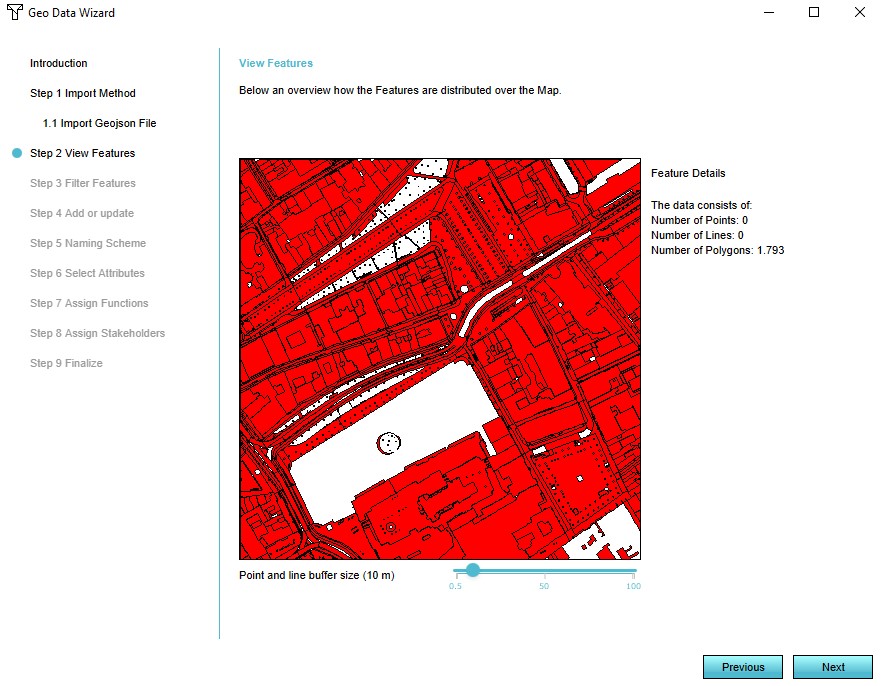Viewport: 882px width, 686px height.
Task: Maximize the Geo Data Wizard window
Action: [x=814, y=13]
